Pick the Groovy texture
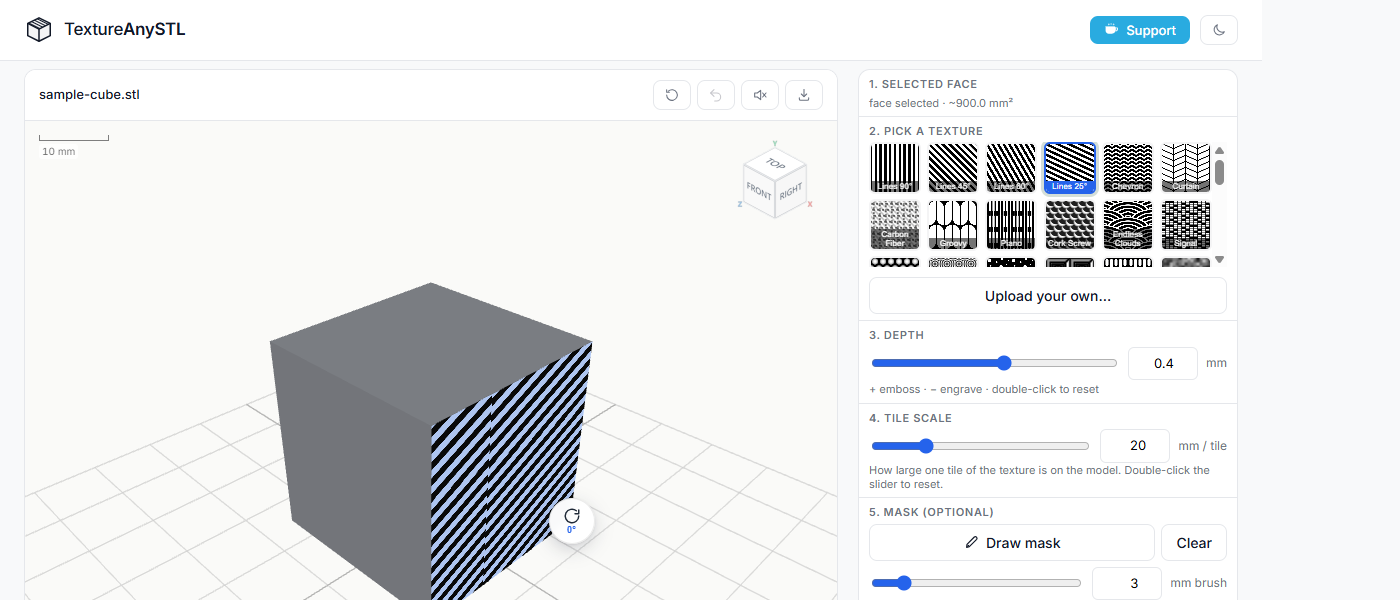Viewport: 1400px width, 600px height. [953, 225]
